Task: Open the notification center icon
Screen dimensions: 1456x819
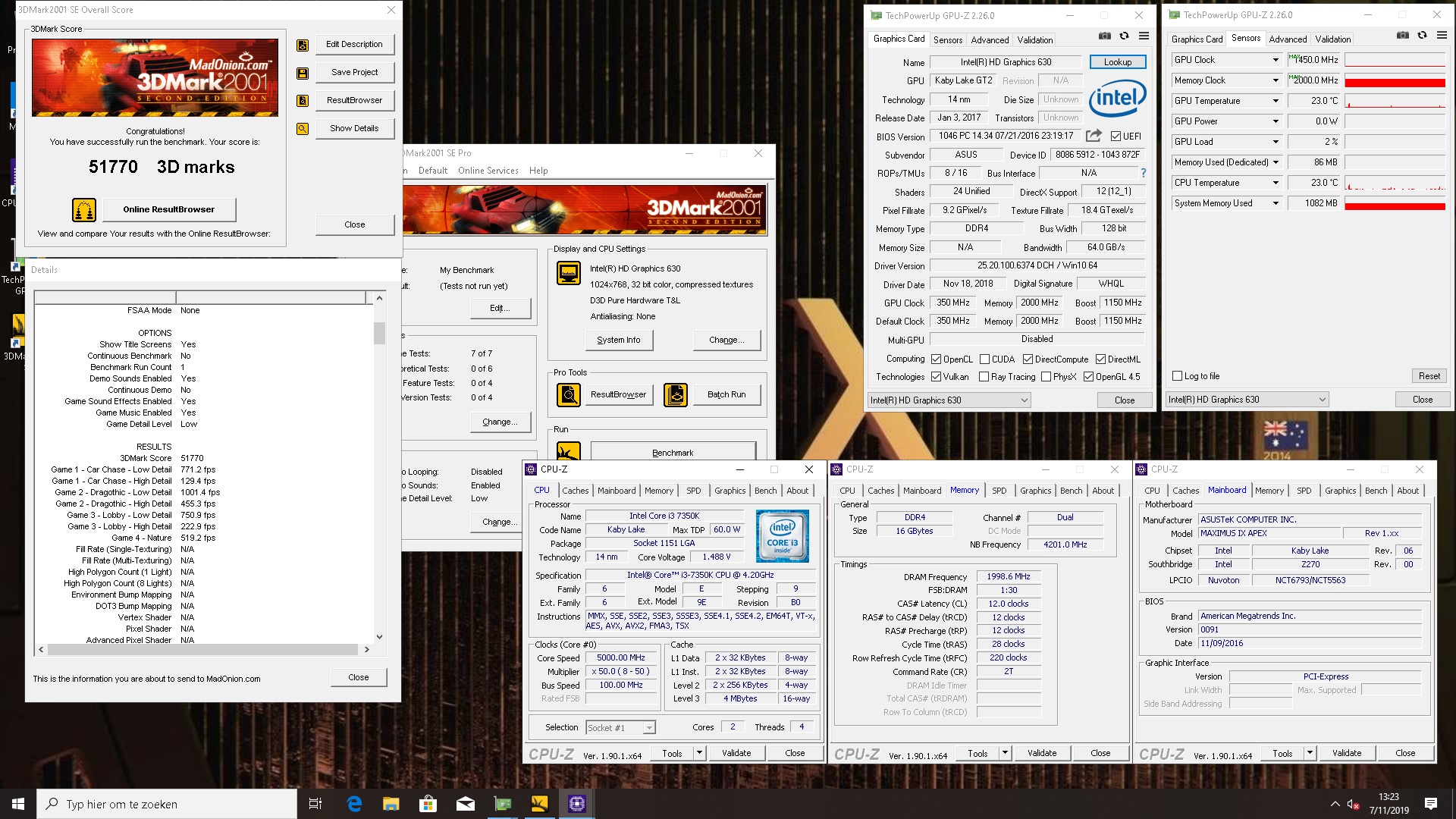Action: pyautogui.click(x=1431, y=804)
